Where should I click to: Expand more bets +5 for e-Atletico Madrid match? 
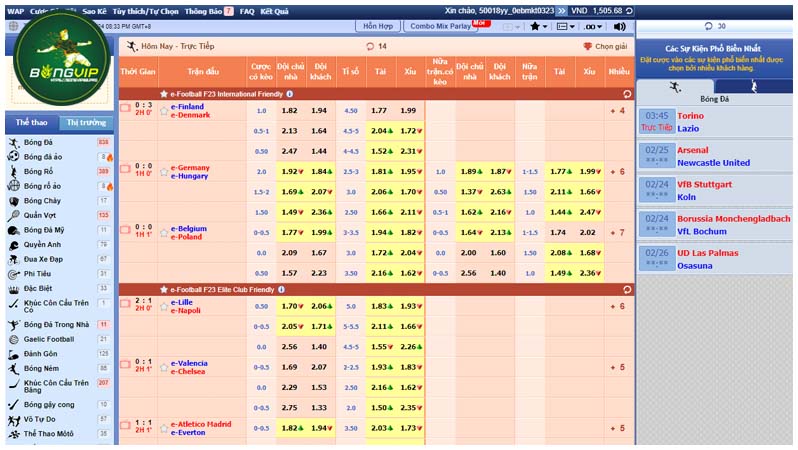[x=617, y=428]
